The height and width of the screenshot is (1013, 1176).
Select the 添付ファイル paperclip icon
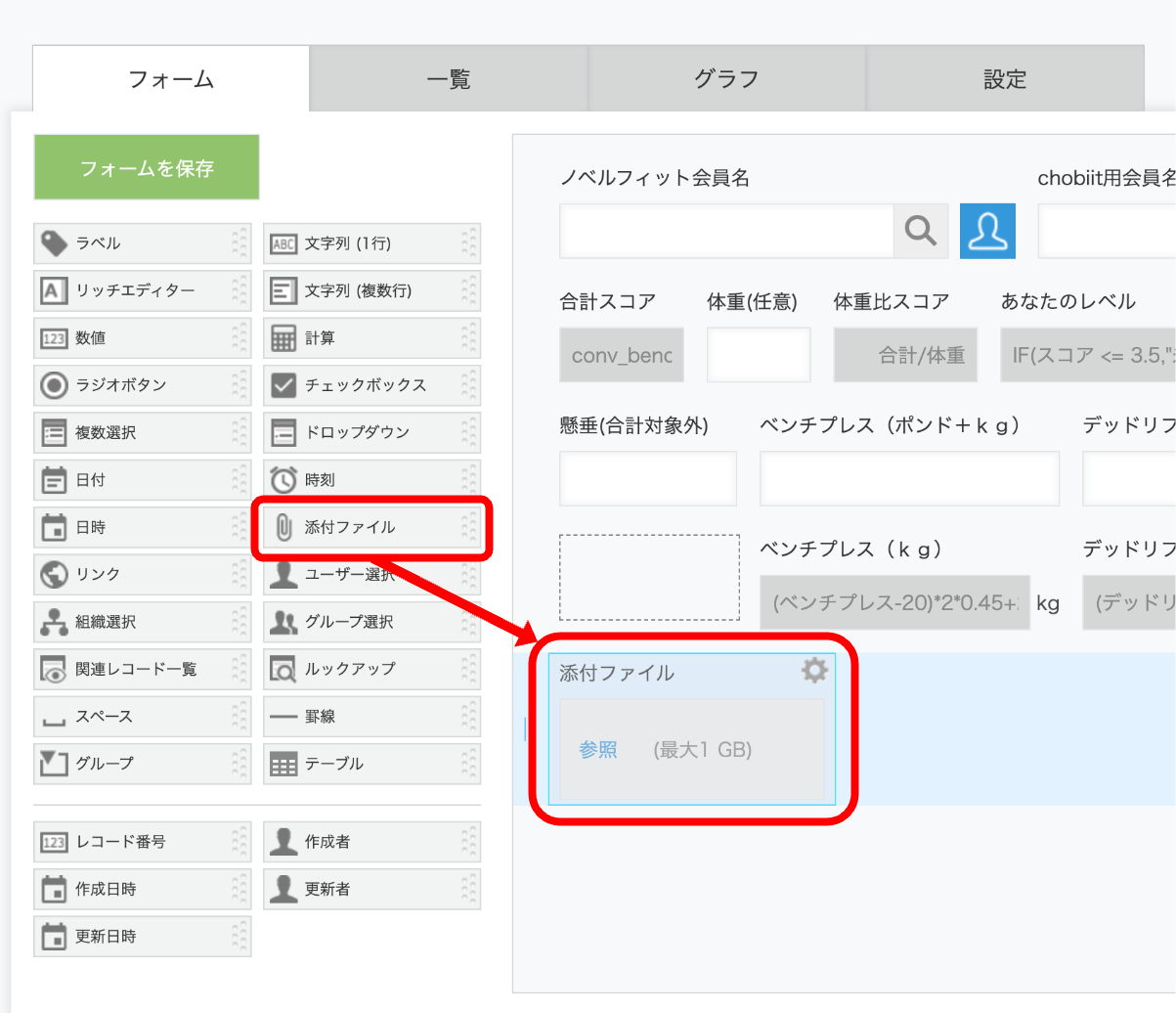point(283,527)
